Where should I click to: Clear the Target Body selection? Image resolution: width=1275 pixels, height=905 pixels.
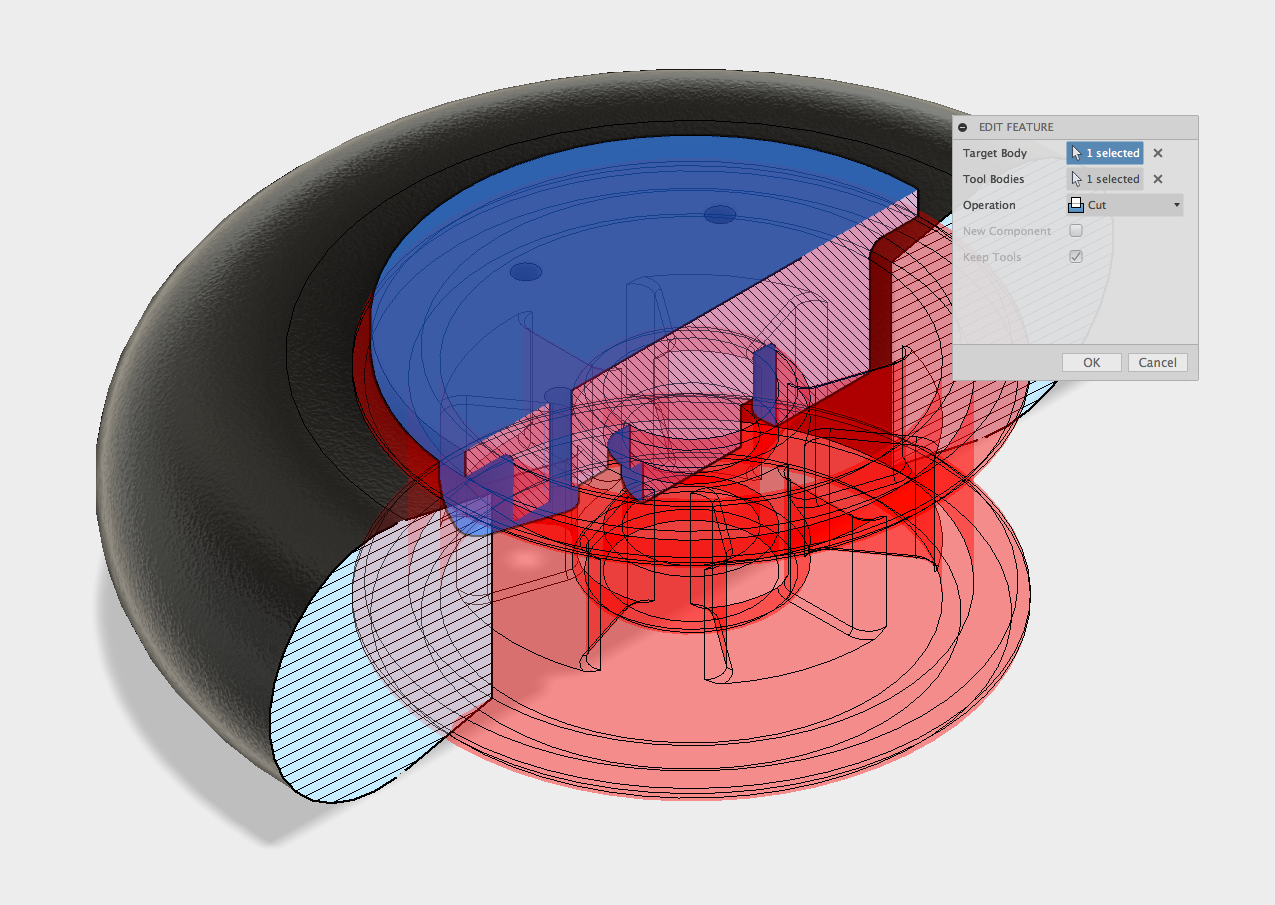click(x=1158, y=153)
